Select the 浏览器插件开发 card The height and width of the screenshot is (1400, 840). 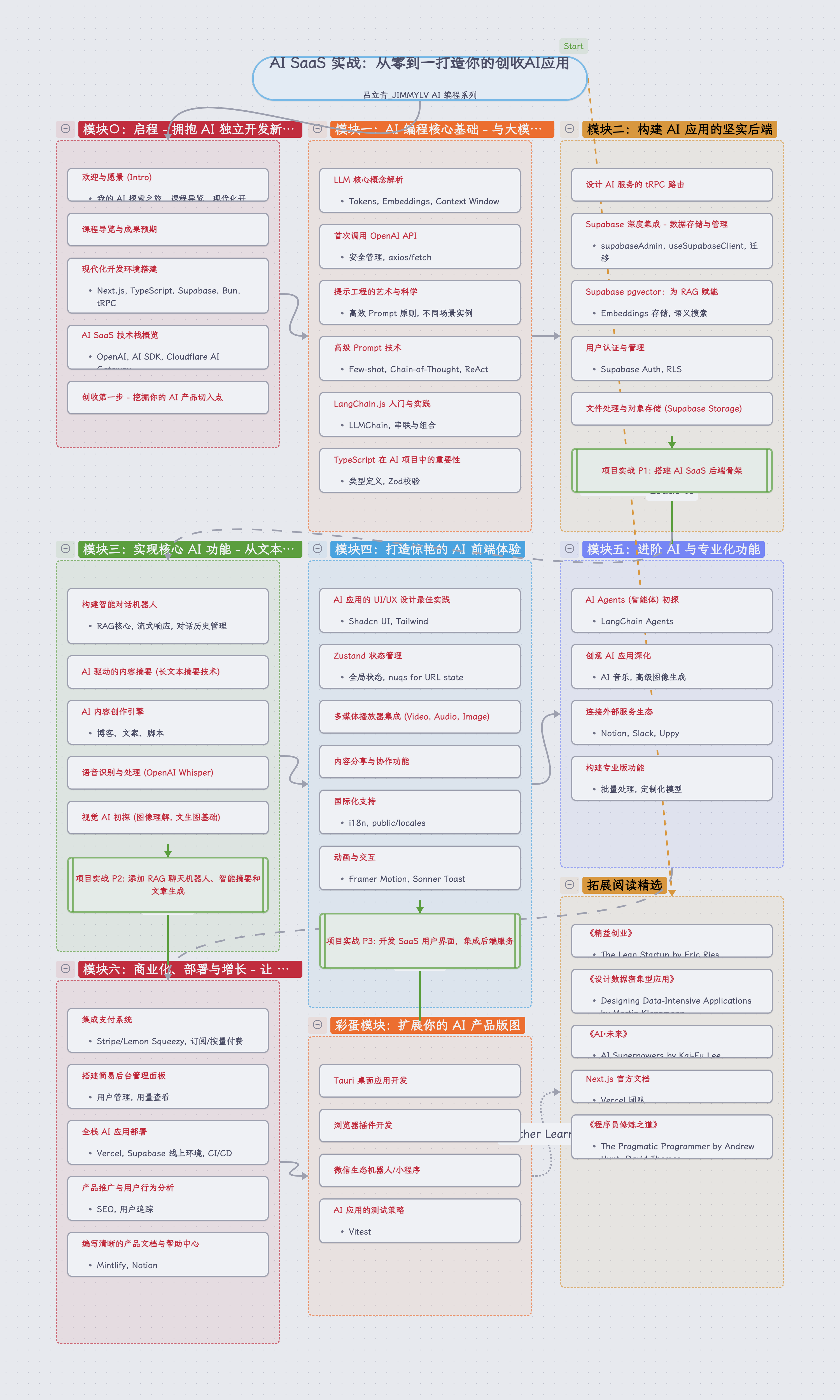tap(419, 1125)
